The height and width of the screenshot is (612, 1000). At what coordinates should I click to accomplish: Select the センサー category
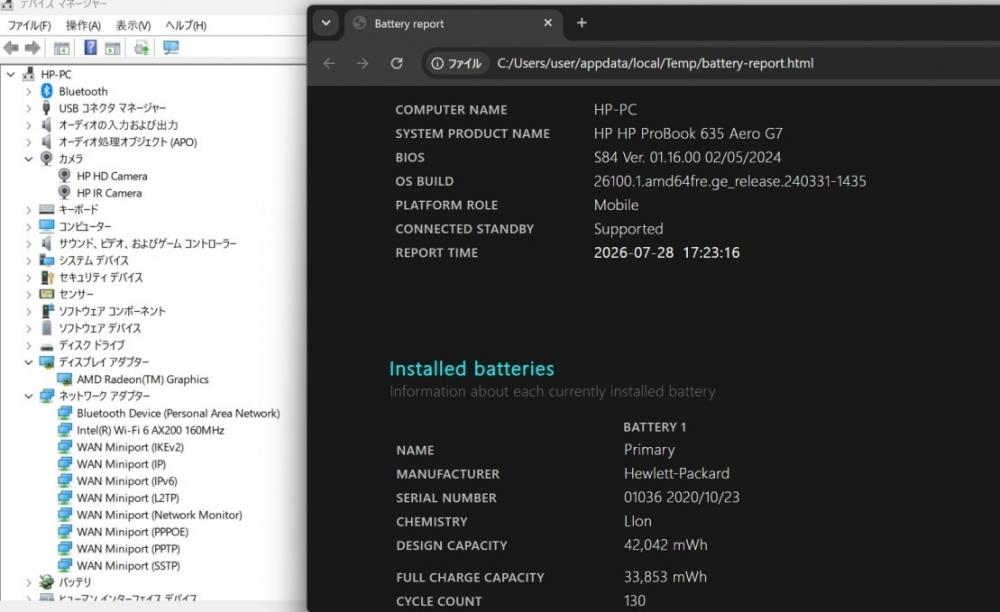[x=76, y=295]
